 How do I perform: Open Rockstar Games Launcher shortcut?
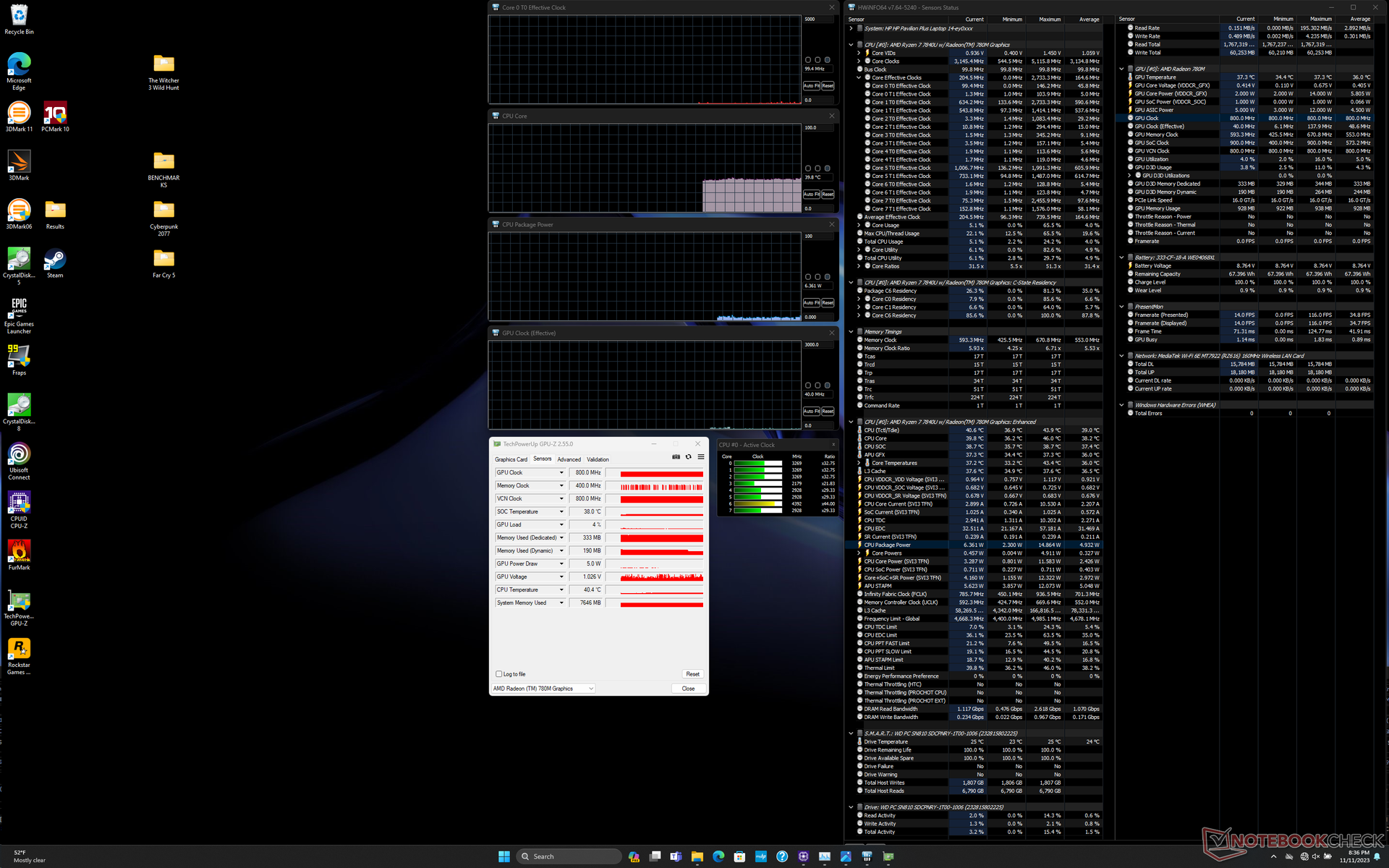click(x=19, y=656)
